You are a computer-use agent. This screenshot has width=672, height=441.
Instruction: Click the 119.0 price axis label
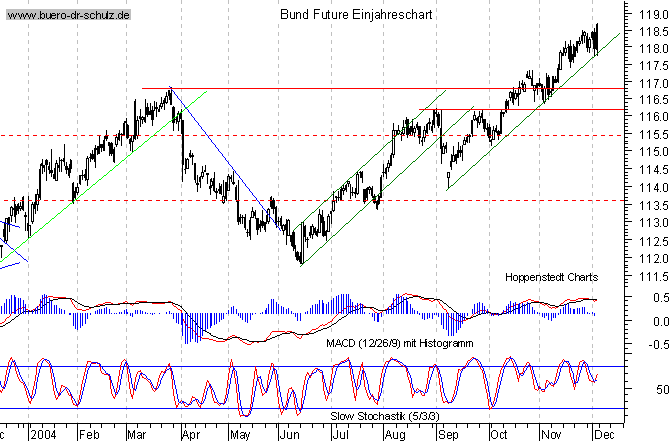click(x=652, y=17)
